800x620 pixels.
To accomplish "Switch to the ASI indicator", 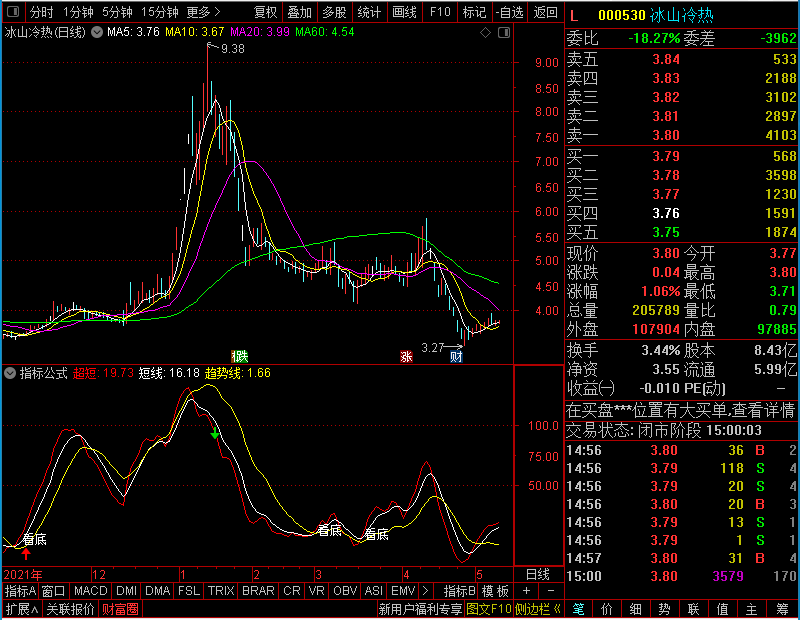I will coord(373,591).
